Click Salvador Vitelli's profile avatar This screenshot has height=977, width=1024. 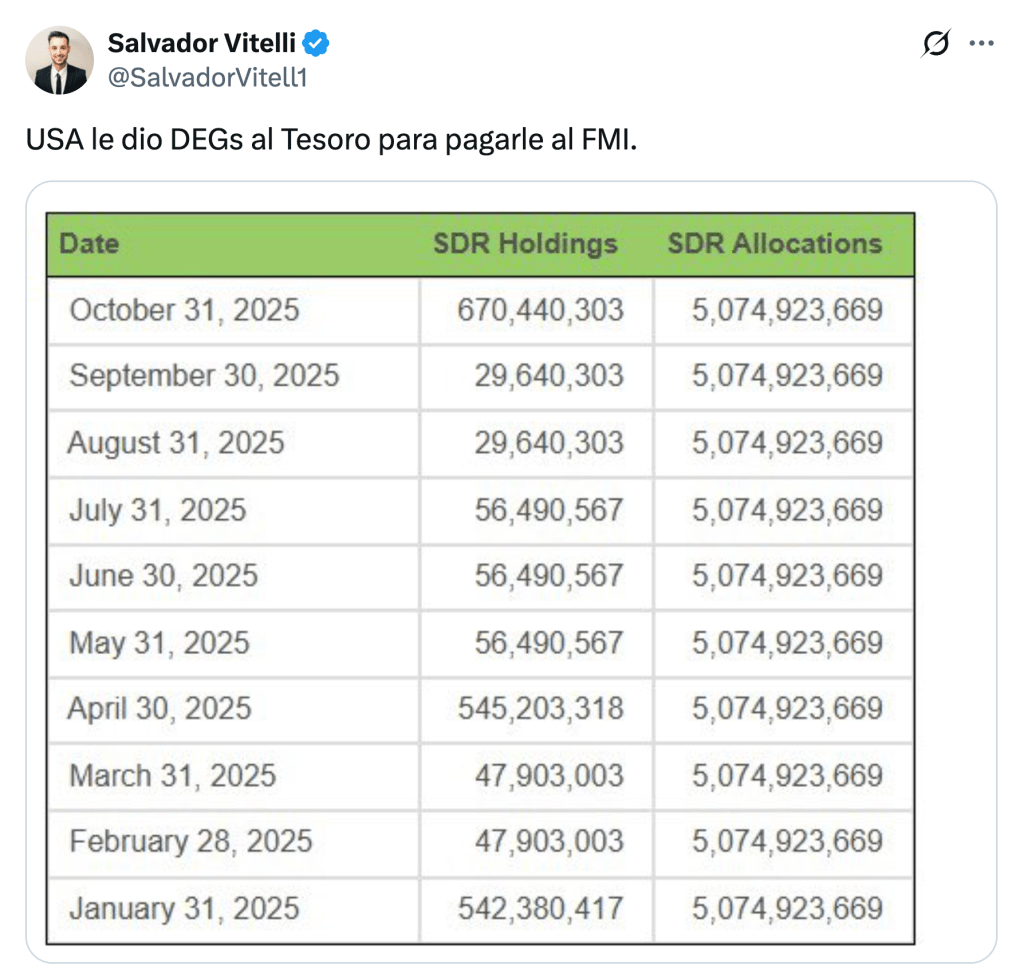[x=60, y=60]
